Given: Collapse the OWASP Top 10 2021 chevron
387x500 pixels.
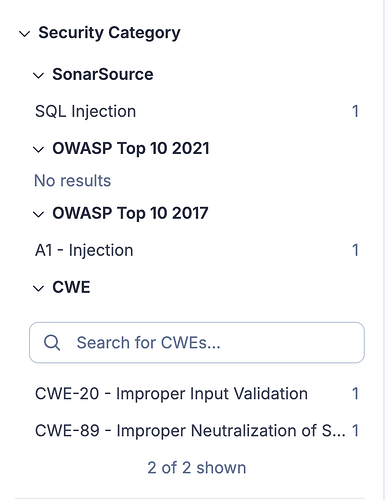Looking at the screenshot, I should 38,149.
